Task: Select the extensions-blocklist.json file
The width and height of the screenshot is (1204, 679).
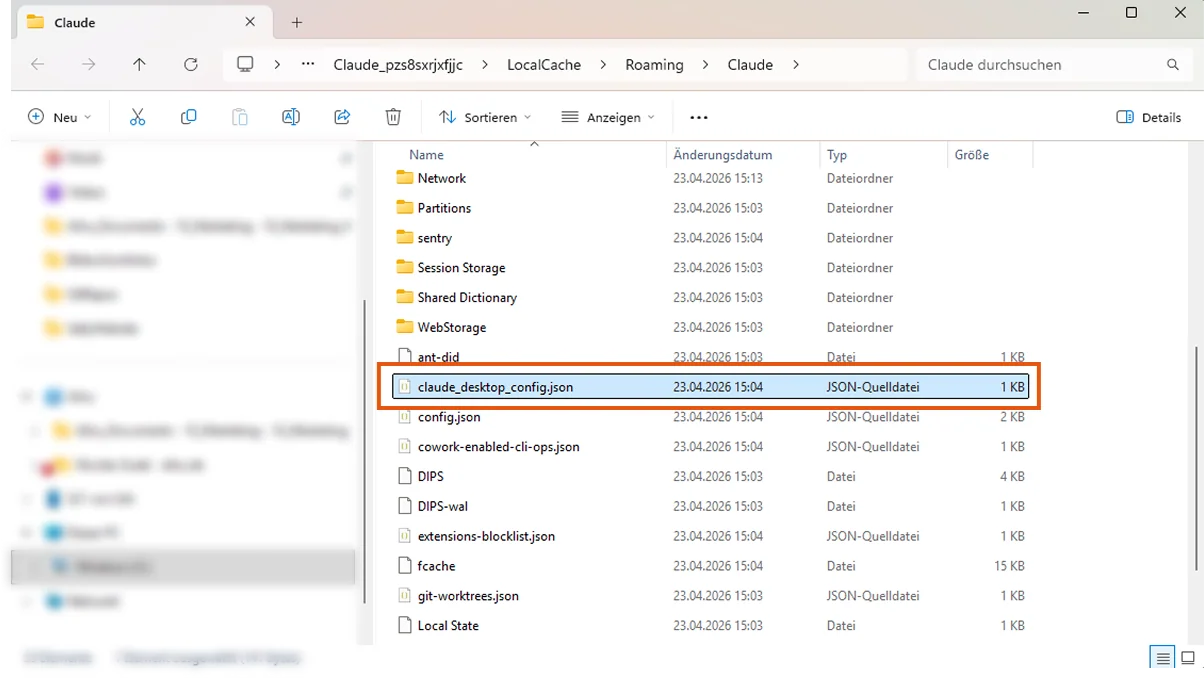Action: click(710, 536)
